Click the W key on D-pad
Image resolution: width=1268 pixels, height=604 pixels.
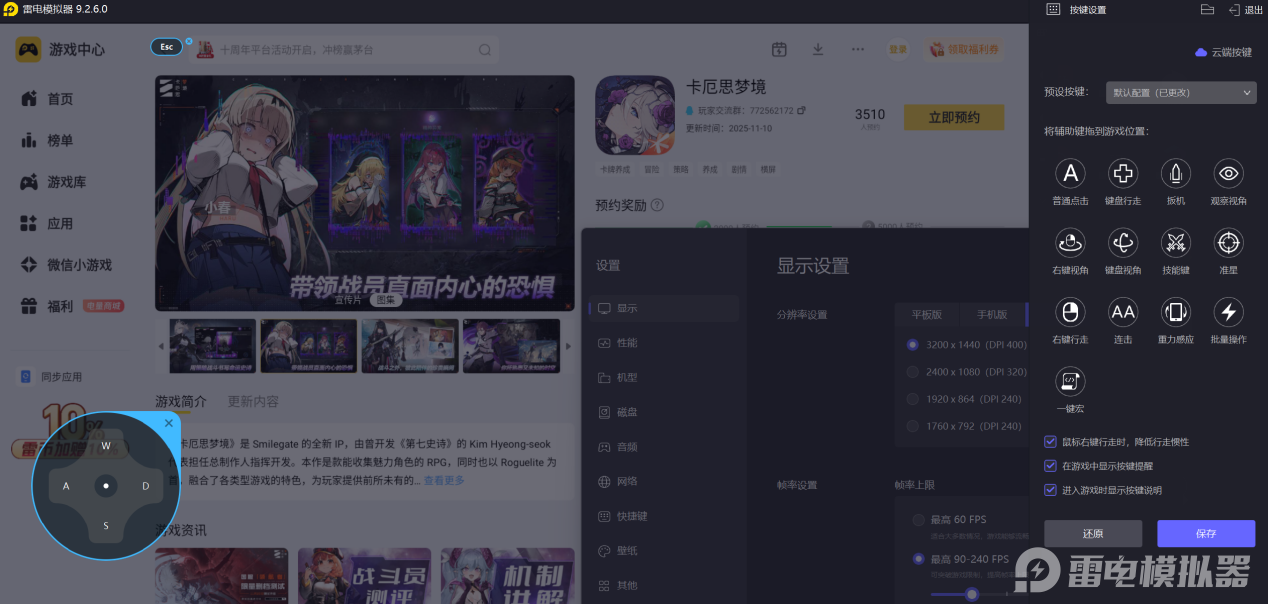click(x=106, y=446)
